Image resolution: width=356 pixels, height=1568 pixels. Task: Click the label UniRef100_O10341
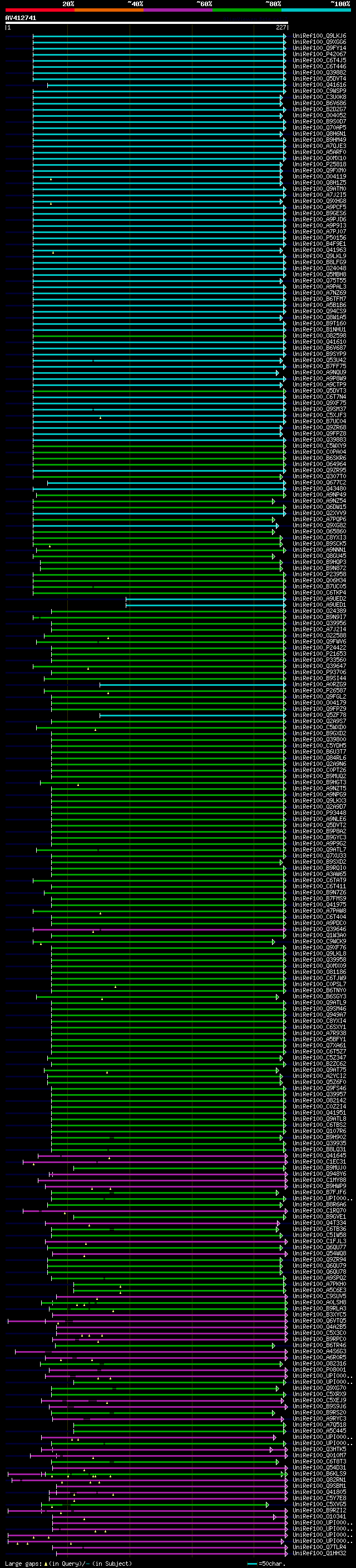click(x=319, y=1516)
